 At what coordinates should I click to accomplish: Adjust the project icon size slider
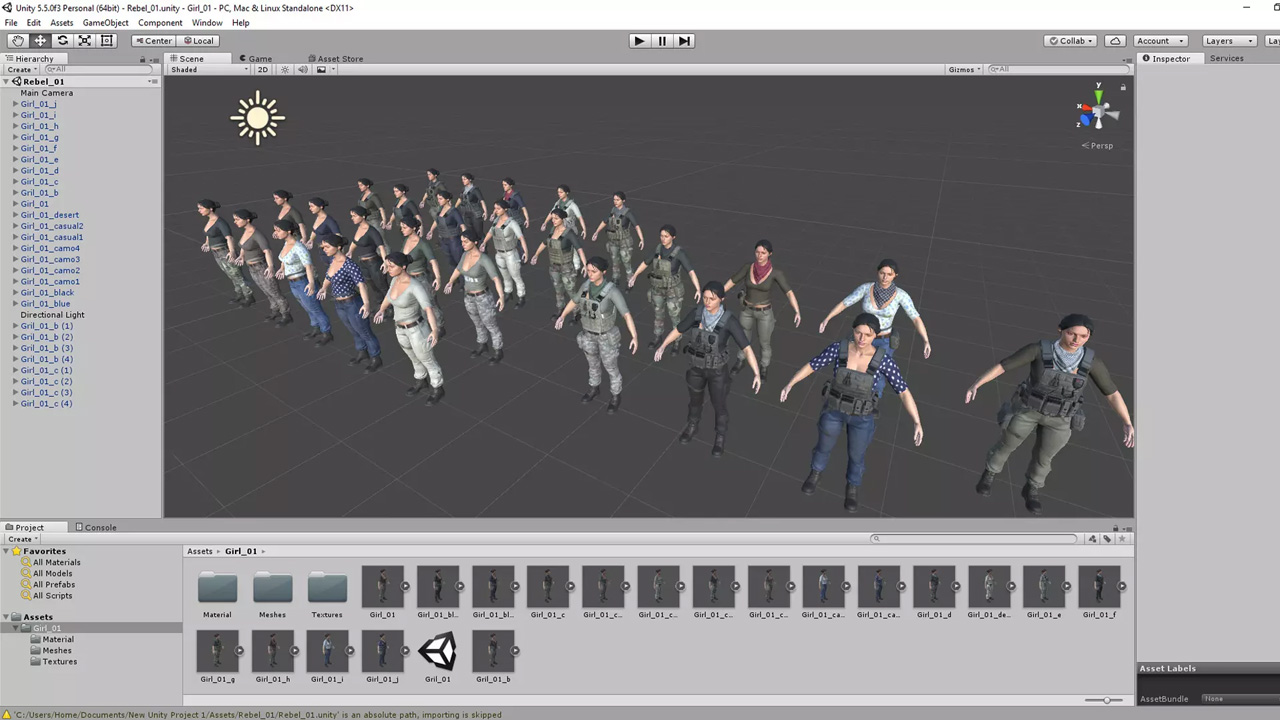tap(1105, 700)
